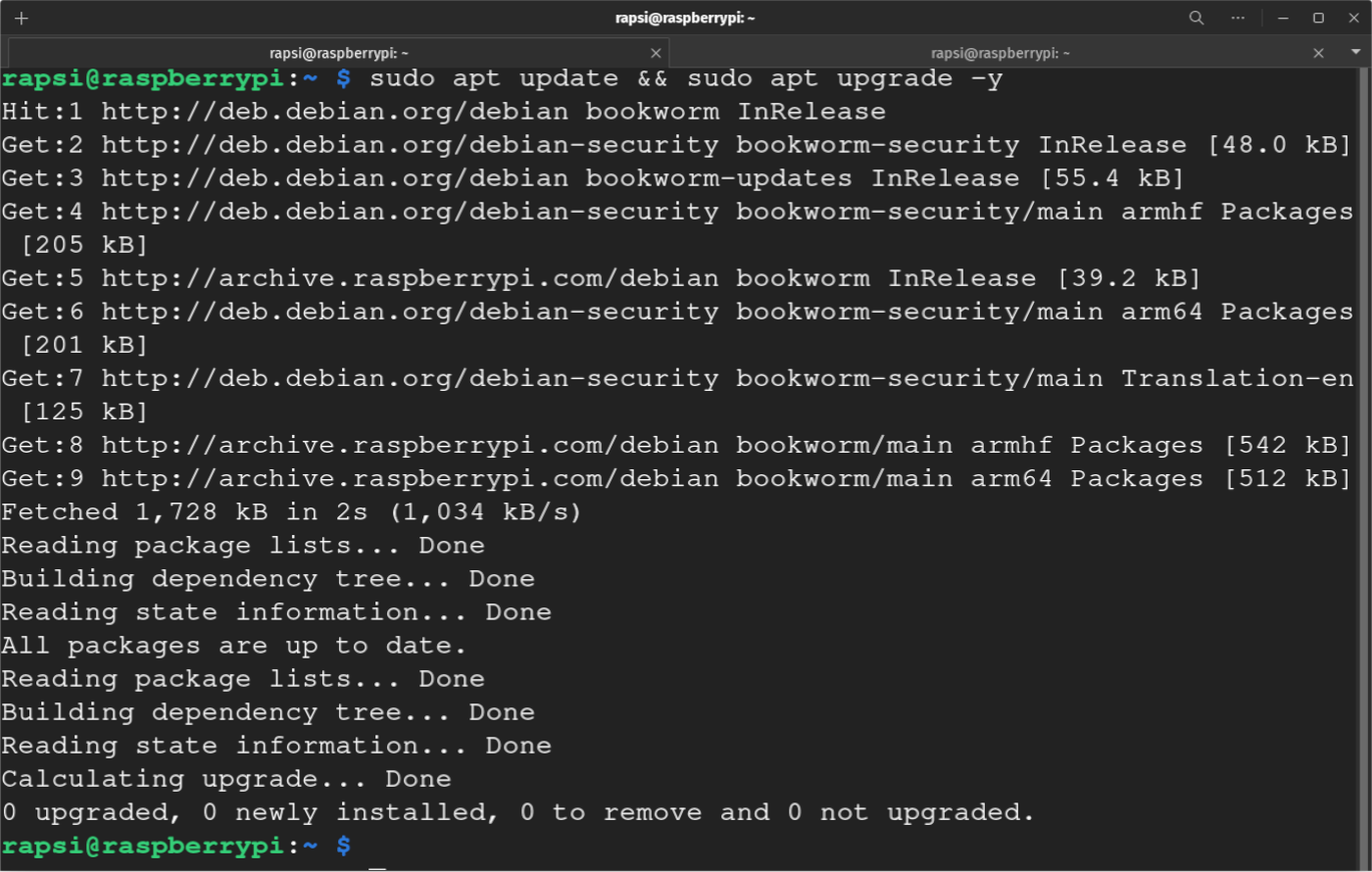Click the Get:8 bookworm/main armhf line
Image resolution: width=1372 pixels, height=872 pixels.
tap(677, 445)
